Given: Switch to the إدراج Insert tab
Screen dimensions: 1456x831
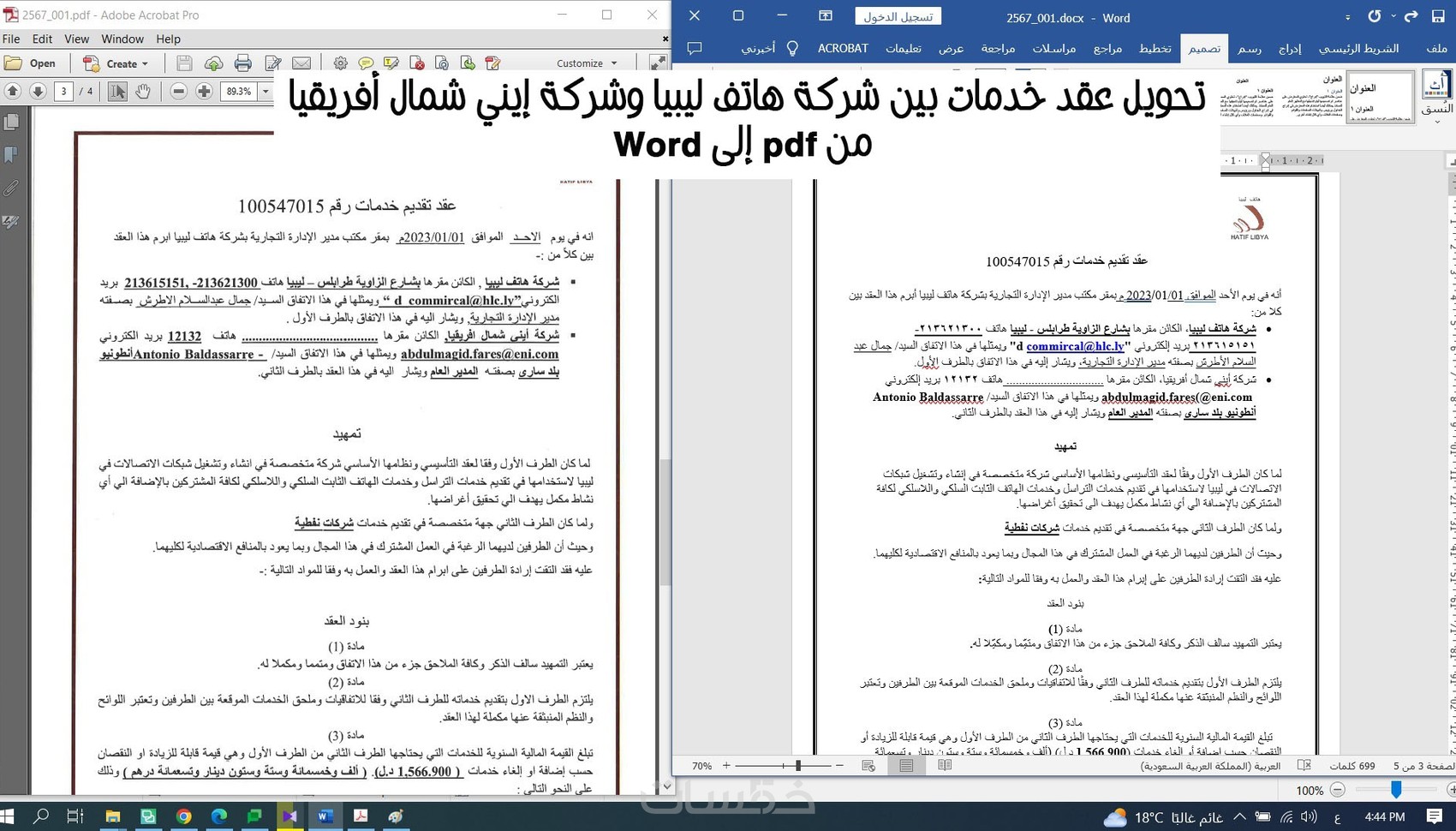Looking at the screenshot, I should (1290, 48).
